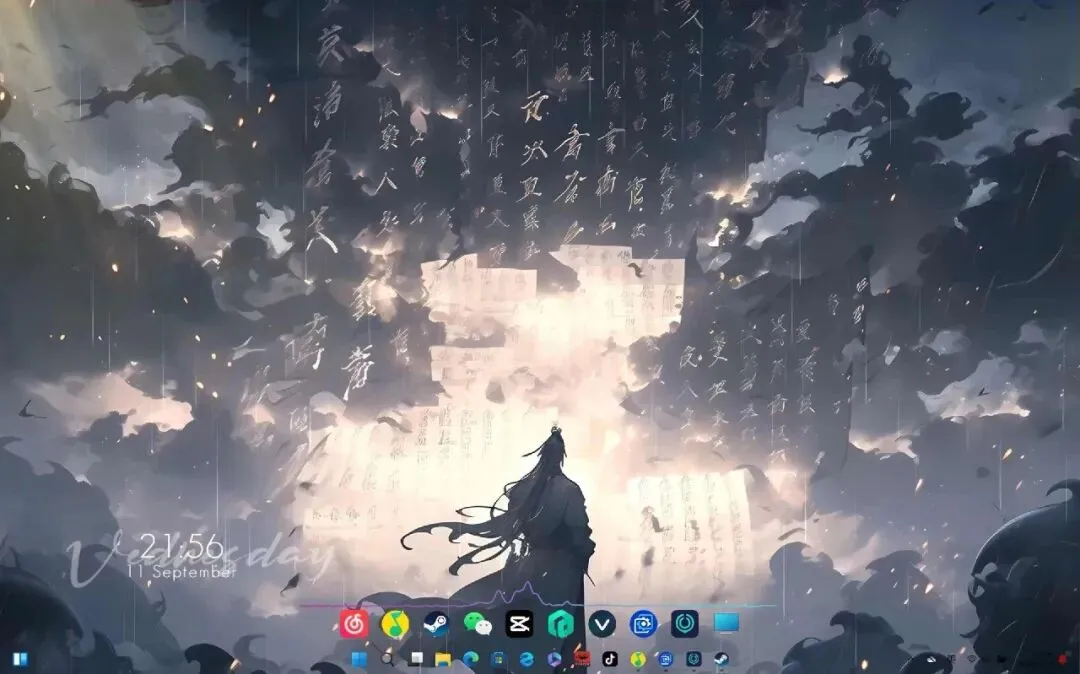The width and height of the screenshot is (1080, 674).
Task: Launch QQ Music from the dock
Action: [395, 624]
